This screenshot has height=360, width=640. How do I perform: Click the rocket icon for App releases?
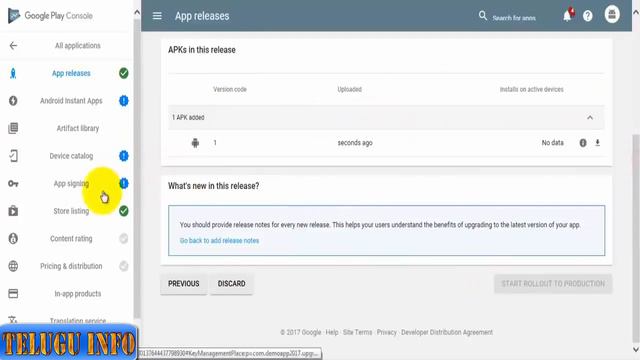pyautogui.click(x=13, y=73)
